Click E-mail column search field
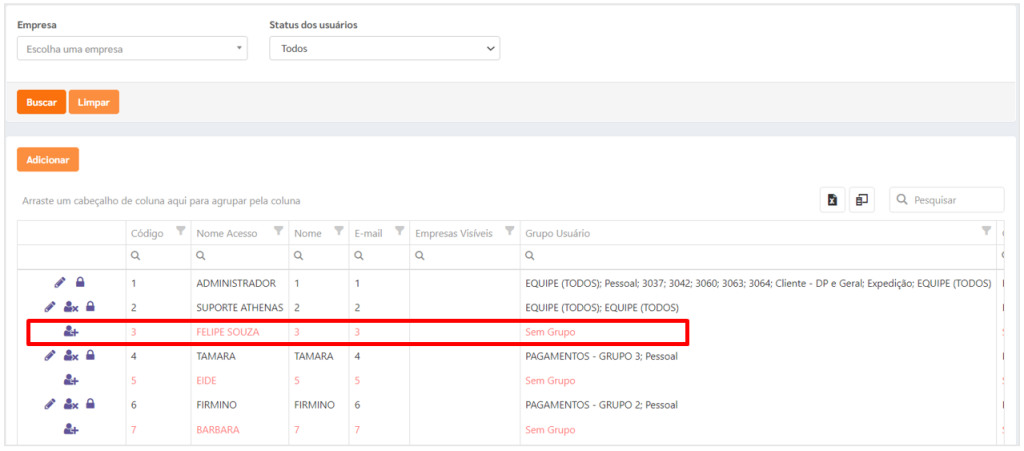 tap(379, 257)
